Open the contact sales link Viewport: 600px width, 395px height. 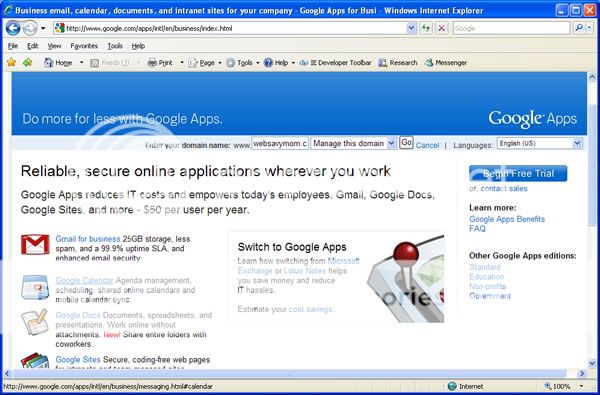[x=504, y=188]
